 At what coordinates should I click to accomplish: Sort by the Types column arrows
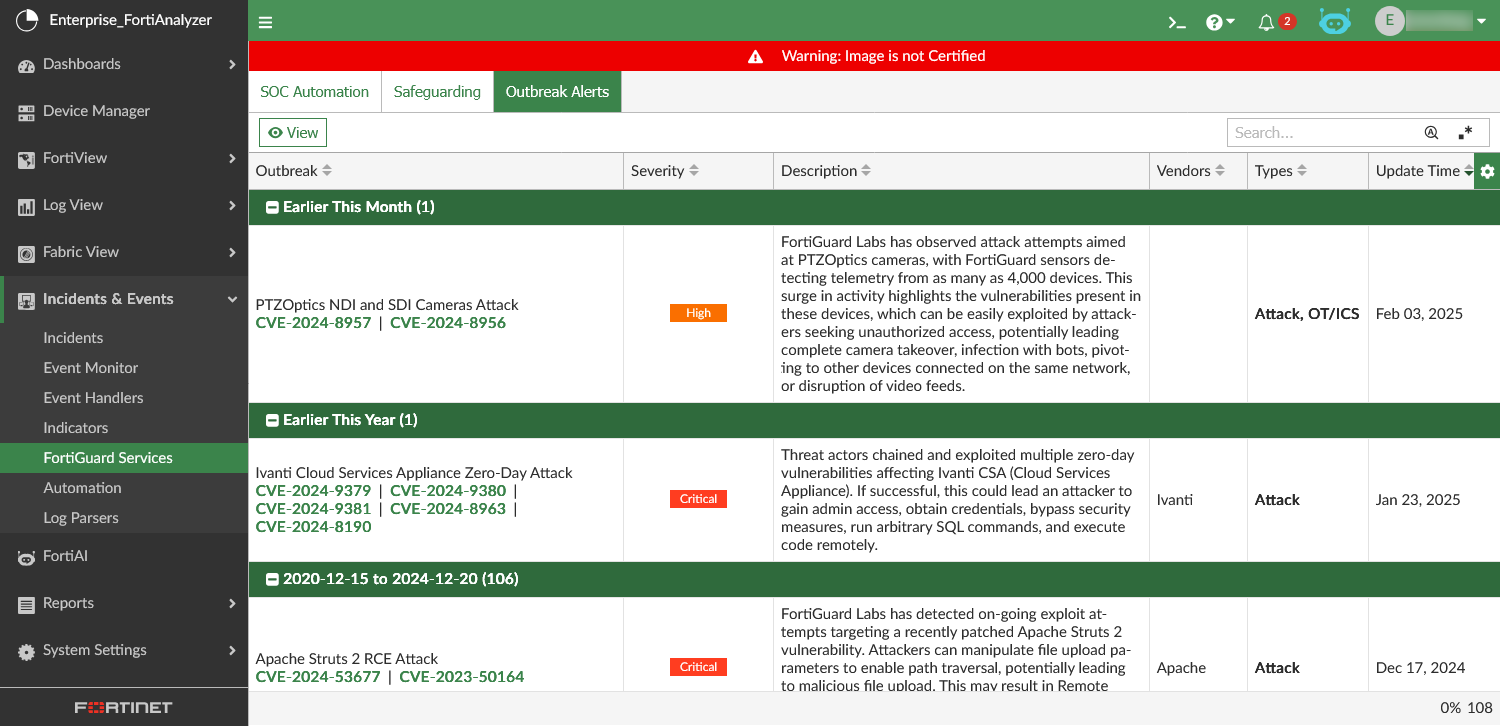(x=1302, y=171)
